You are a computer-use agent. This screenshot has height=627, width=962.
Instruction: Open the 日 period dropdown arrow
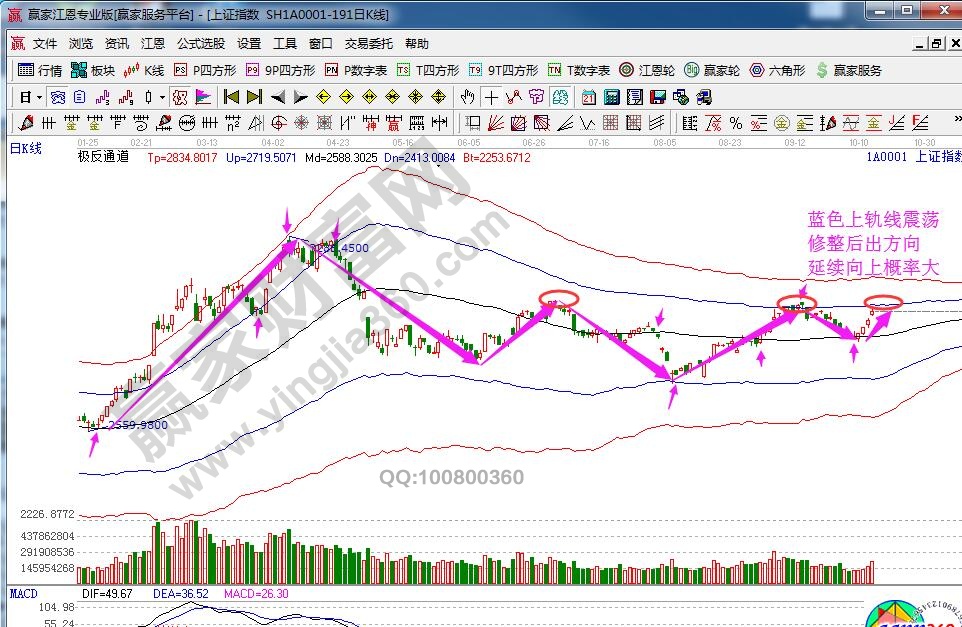(39, 97)
